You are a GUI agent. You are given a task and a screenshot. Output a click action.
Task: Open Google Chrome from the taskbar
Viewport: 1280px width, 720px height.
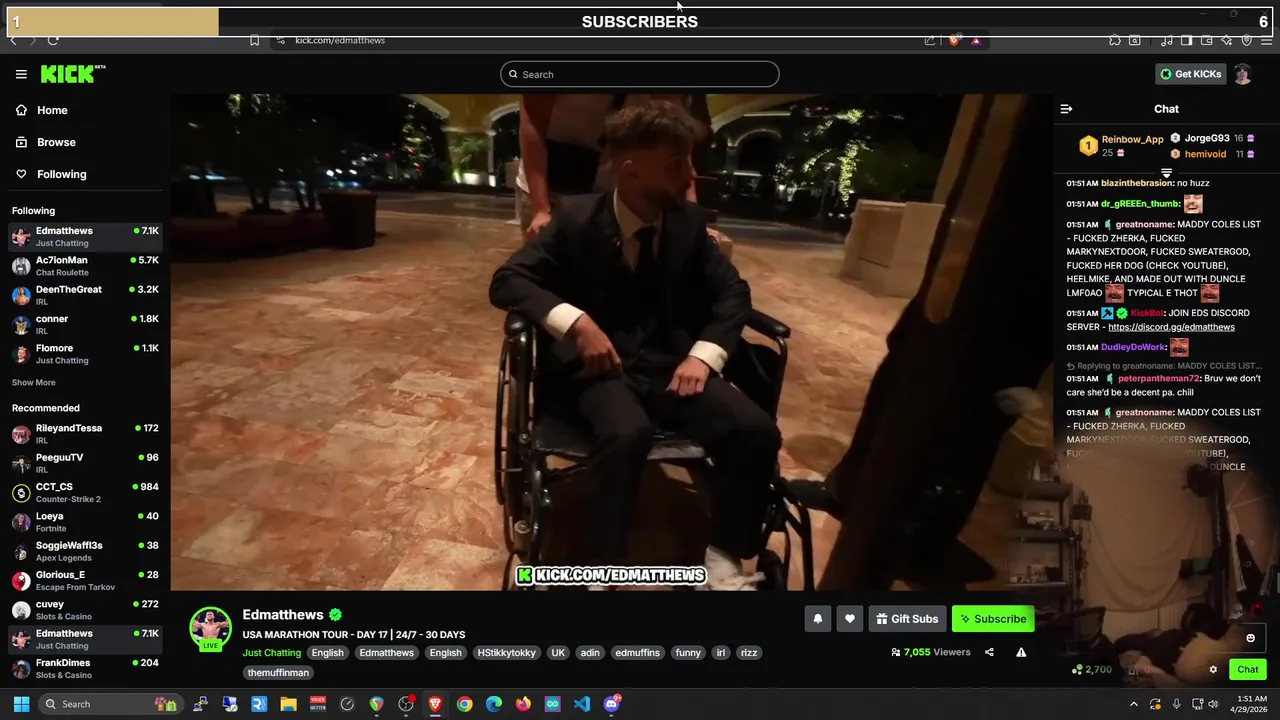coord(464,704)
